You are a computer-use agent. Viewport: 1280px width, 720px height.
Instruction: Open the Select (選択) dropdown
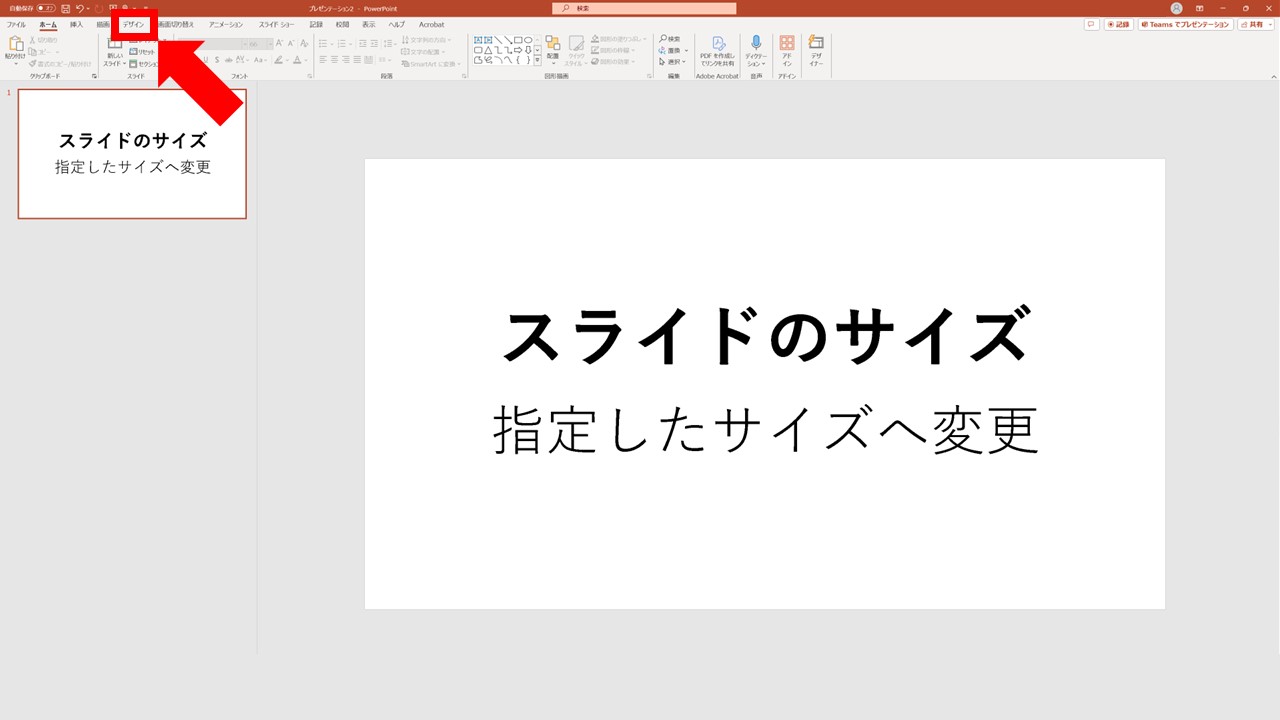coord(670,61)
